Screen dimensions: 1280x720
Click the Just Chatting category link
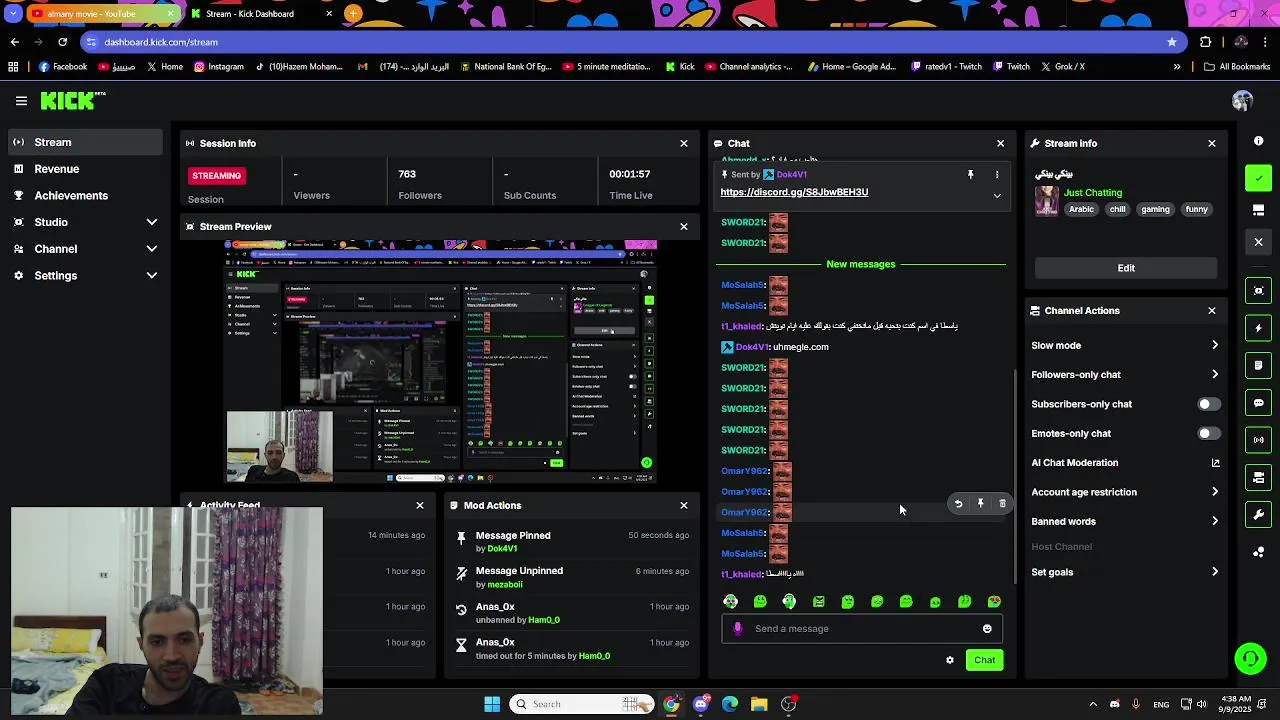(1093, 193)
